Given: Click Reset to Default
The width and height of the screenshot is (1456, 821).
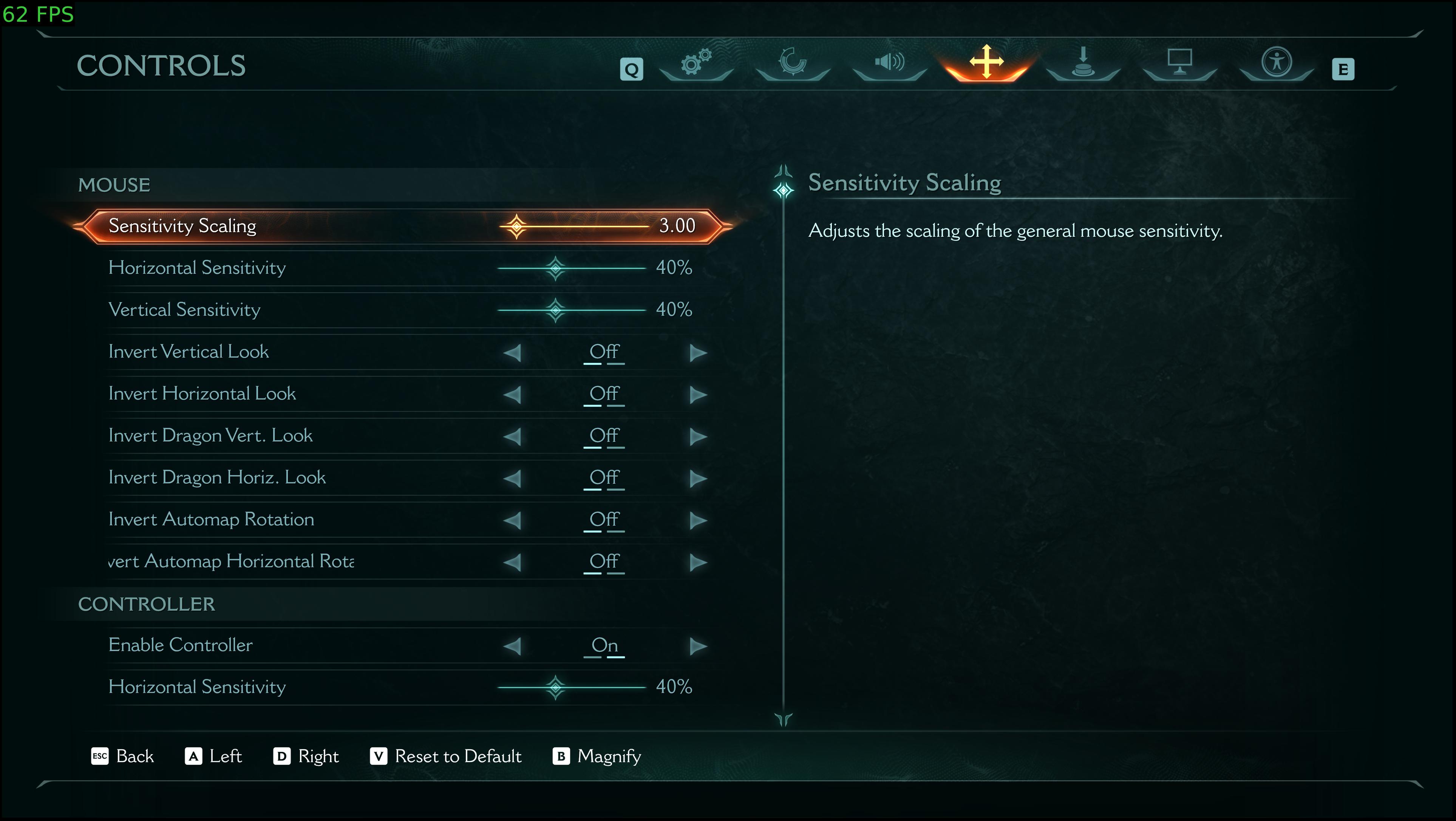Looking at the screenshot, I should [445, 756].
